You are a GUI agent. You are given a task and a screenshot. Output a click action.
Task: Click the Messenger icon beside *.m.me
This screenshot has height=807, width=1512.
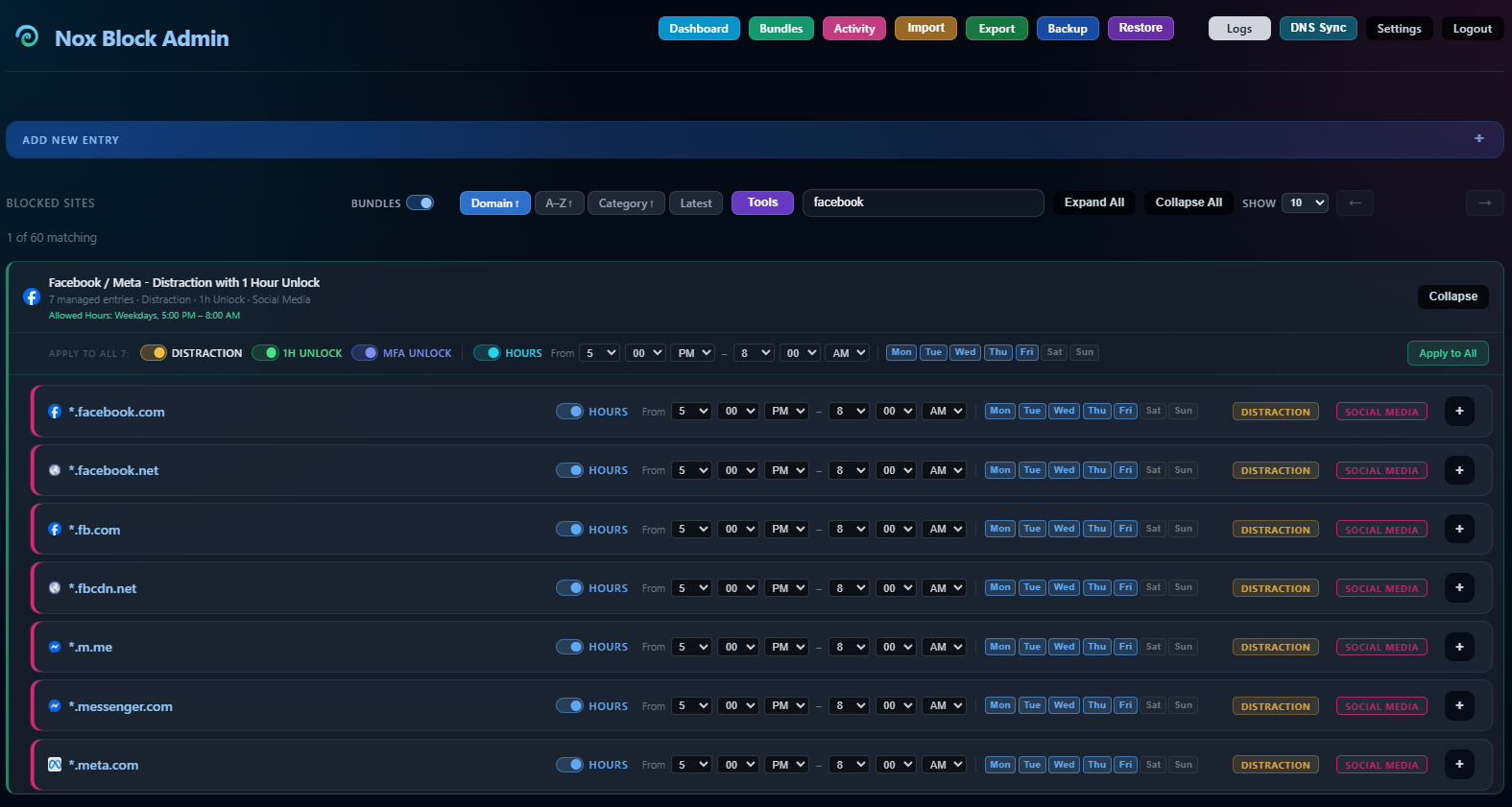click(55, 647)
